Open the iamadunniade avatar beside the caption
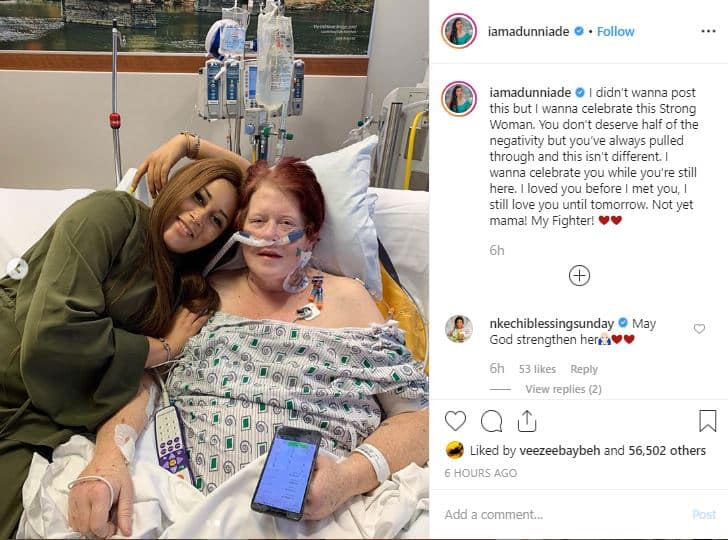 pyautogui.click(x=459, y=99)
